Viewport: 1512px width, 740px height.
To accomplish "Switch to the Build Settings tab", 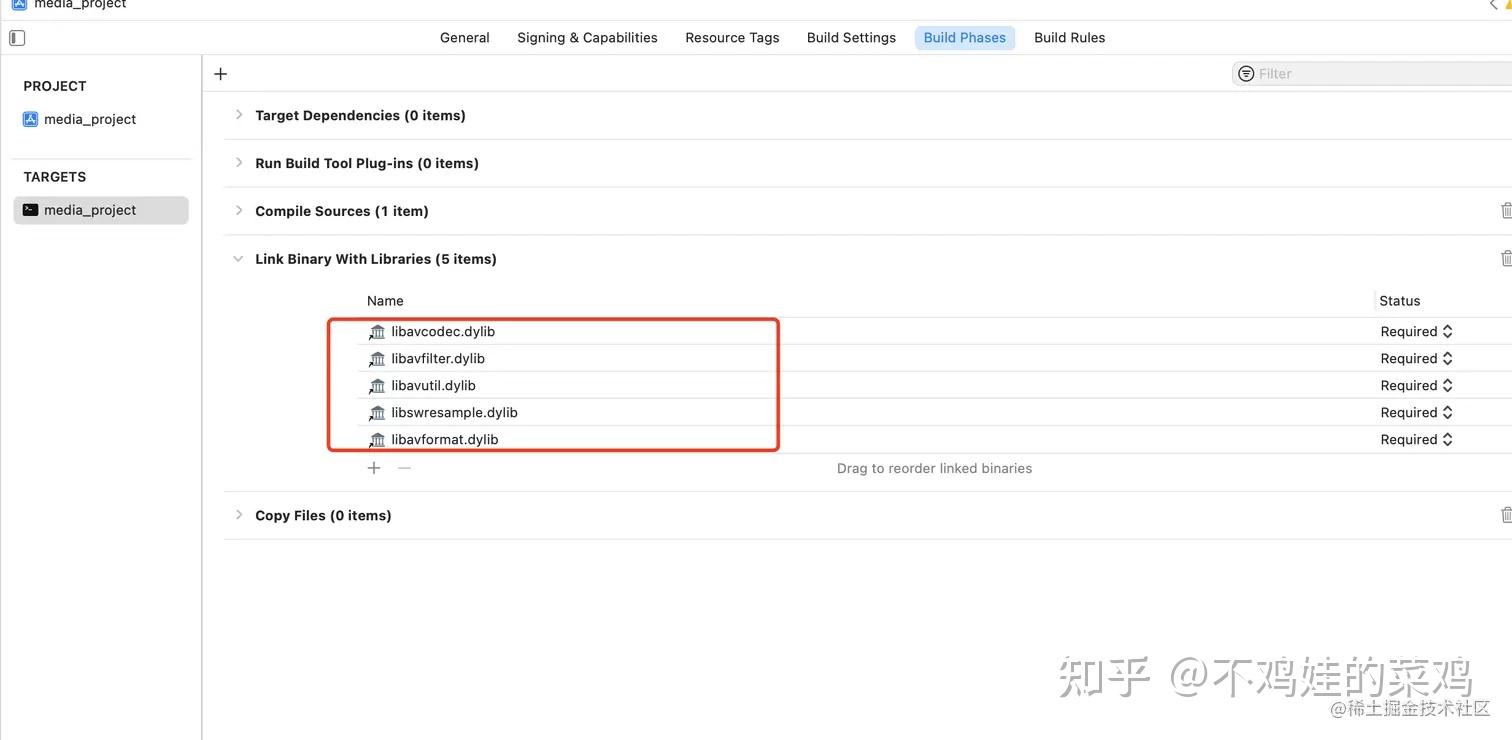I will coord(851,37).
